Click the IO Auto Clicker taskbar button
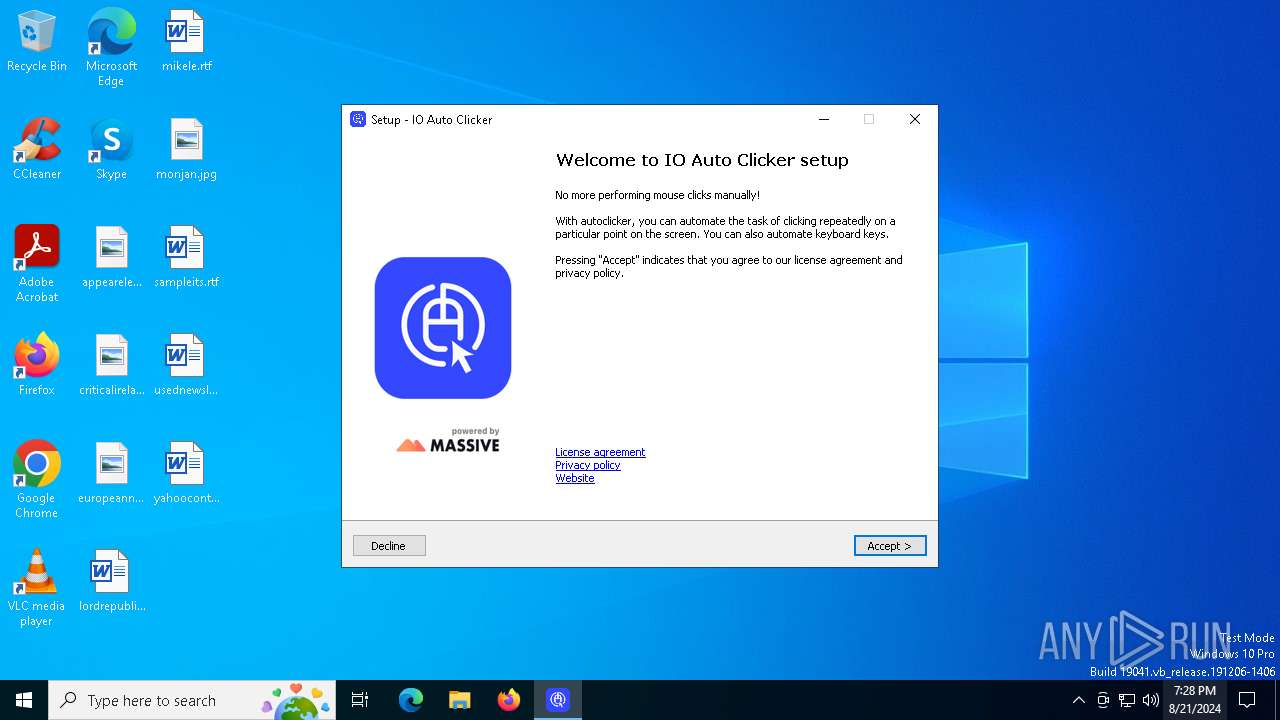This screenshot has height=720, width=1280. [558, 700]
